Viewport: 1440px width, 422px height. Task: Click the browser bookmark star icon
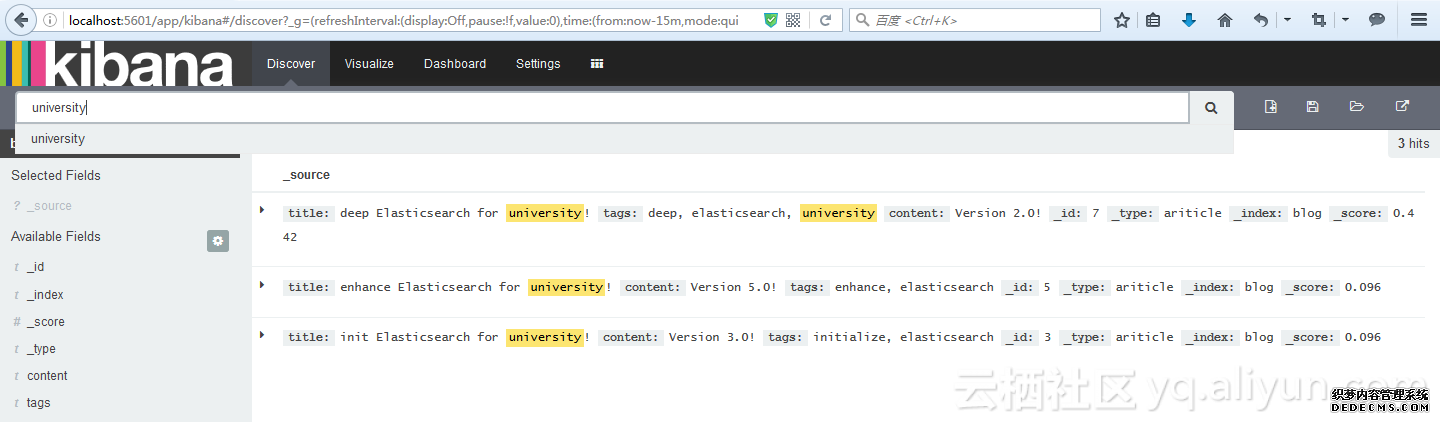click(x=1122, y=20)
